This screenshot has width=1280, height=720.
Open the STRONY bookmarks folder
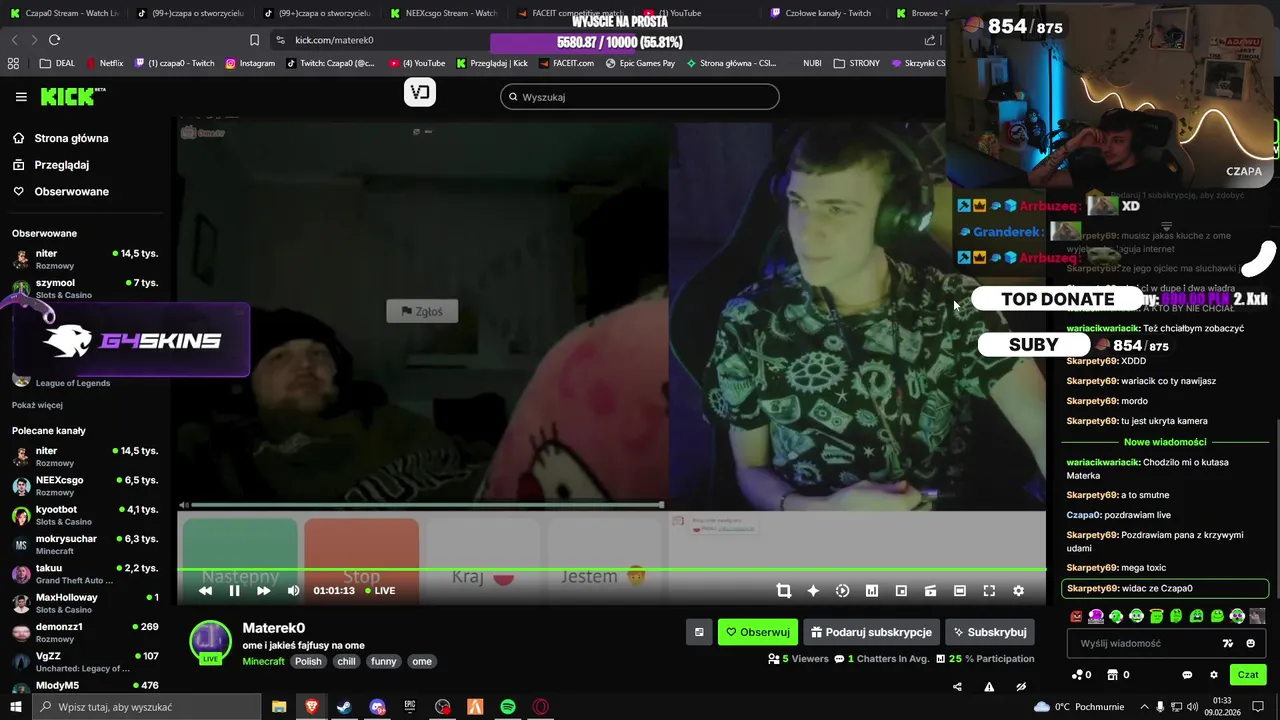click(857, 63)
